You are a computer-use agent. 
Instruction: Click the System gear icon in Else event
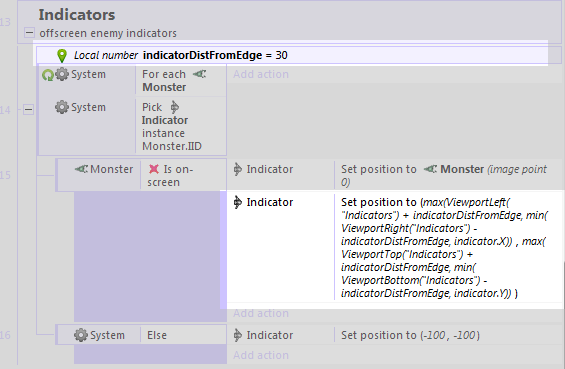coord(81,335)
